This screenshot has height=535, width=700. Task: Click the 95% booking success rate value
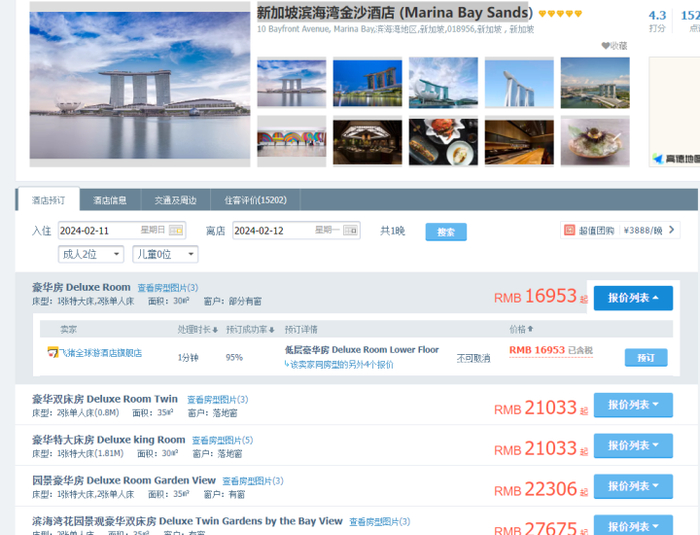pyautogui.click(x=234, y=357)
